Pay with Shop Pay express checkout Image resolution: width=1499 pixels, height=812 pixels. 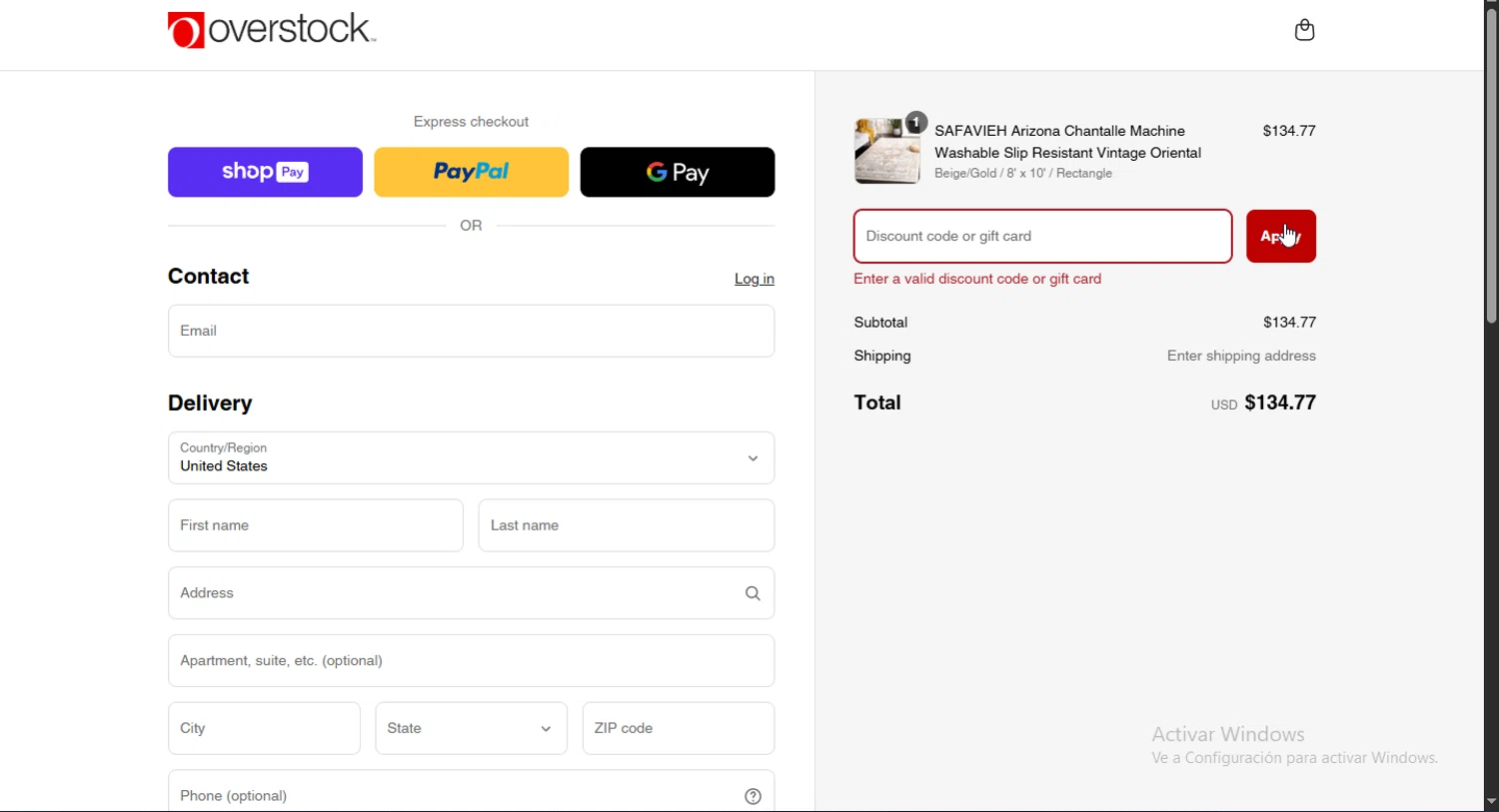(x=265, y=172)
